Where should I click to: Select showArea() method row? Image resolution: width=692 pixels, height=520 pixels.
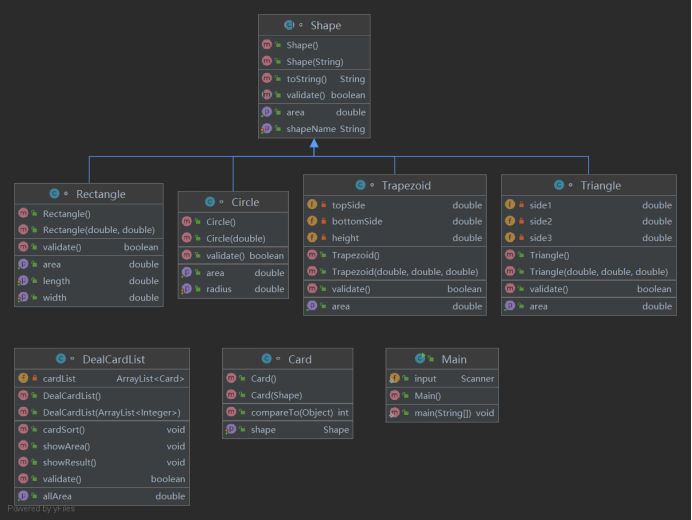click(x=102, y=446)
